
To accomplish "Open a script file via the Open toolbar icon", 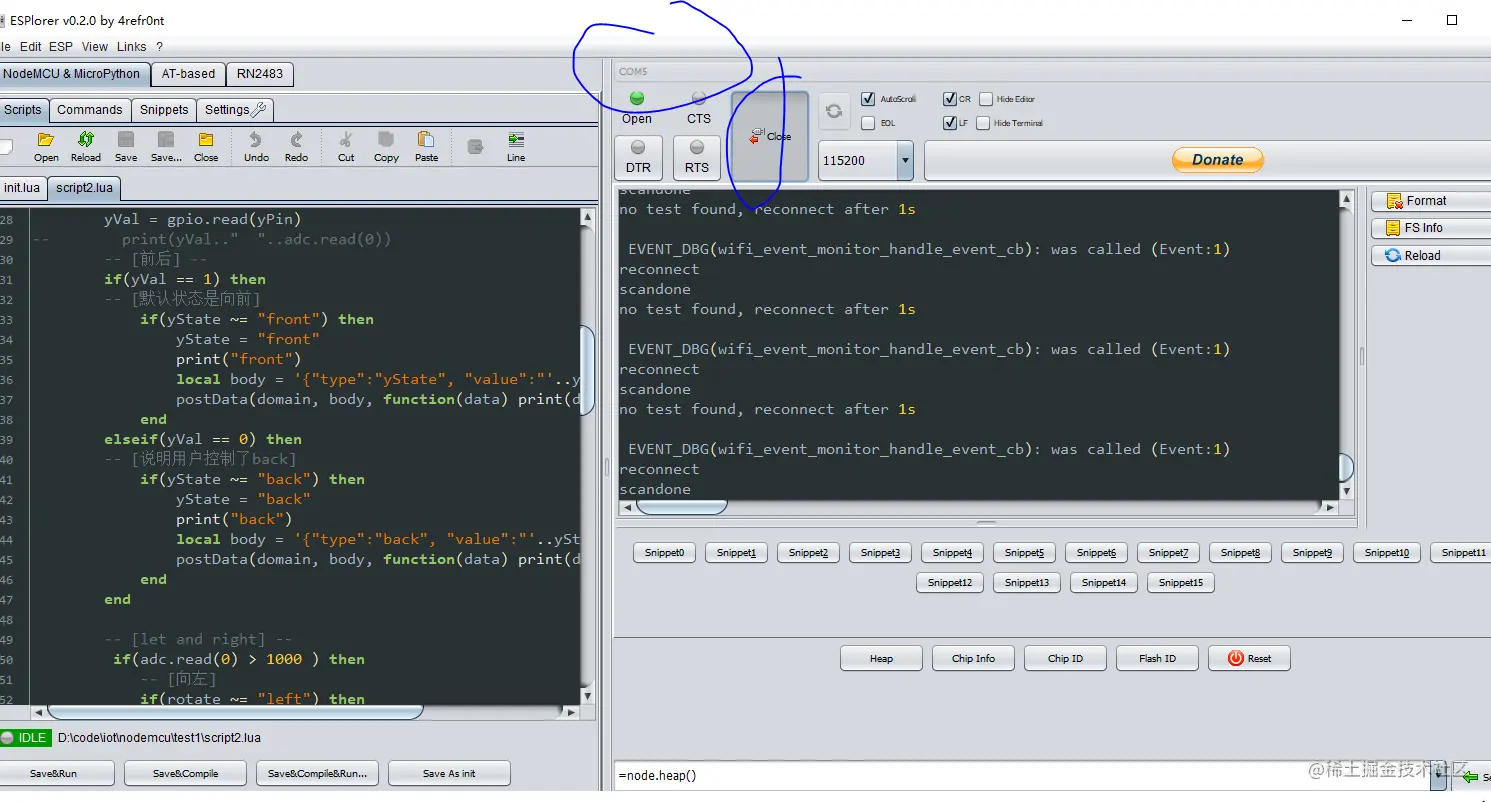I will pos(46,146).
